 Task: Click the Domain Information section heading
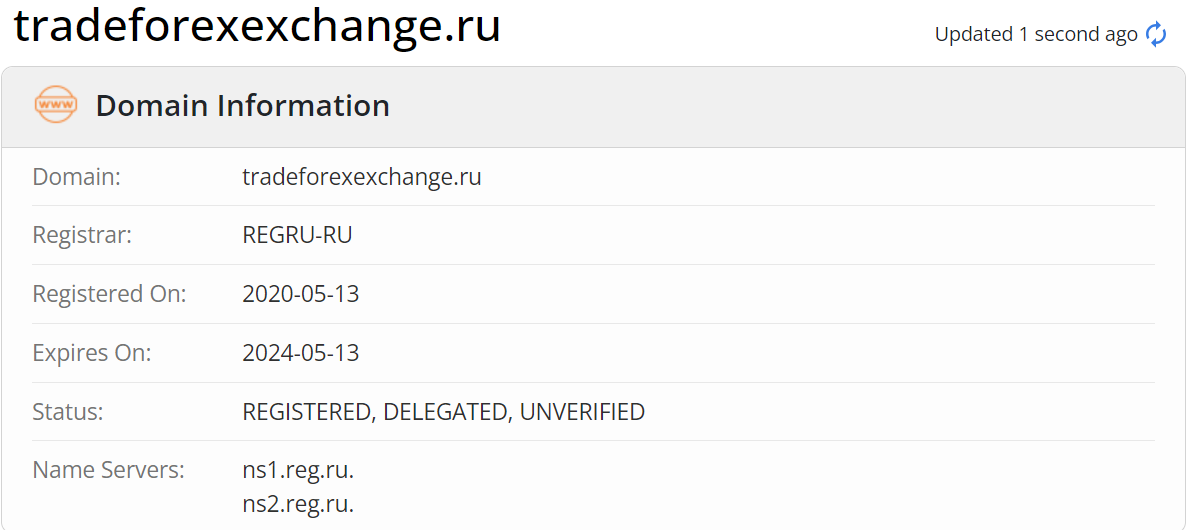click(x=242, y=106)
